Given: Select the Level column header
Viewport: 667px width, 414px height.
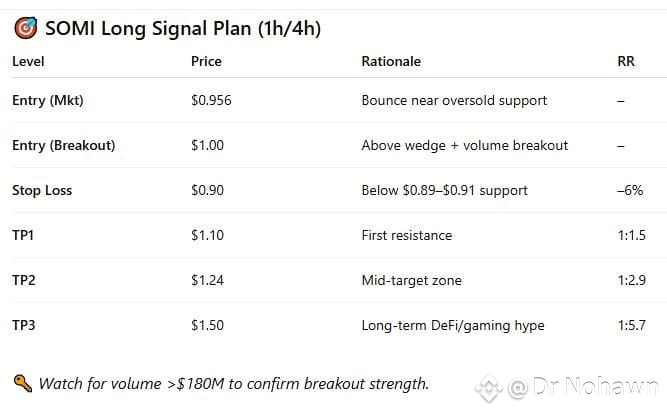Looking at the screenshot, I should 28,61.
